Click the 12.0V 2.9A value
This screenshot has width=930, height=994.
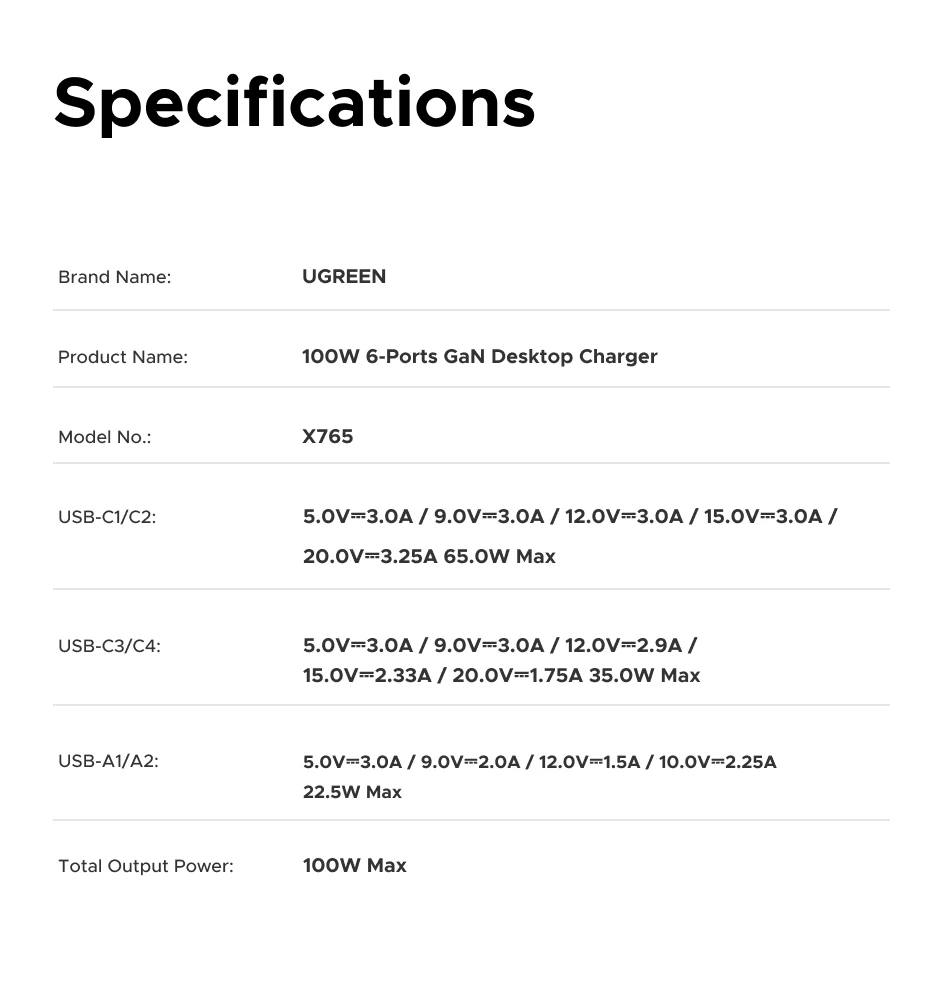pyautogui.click(x=623, y=646)
